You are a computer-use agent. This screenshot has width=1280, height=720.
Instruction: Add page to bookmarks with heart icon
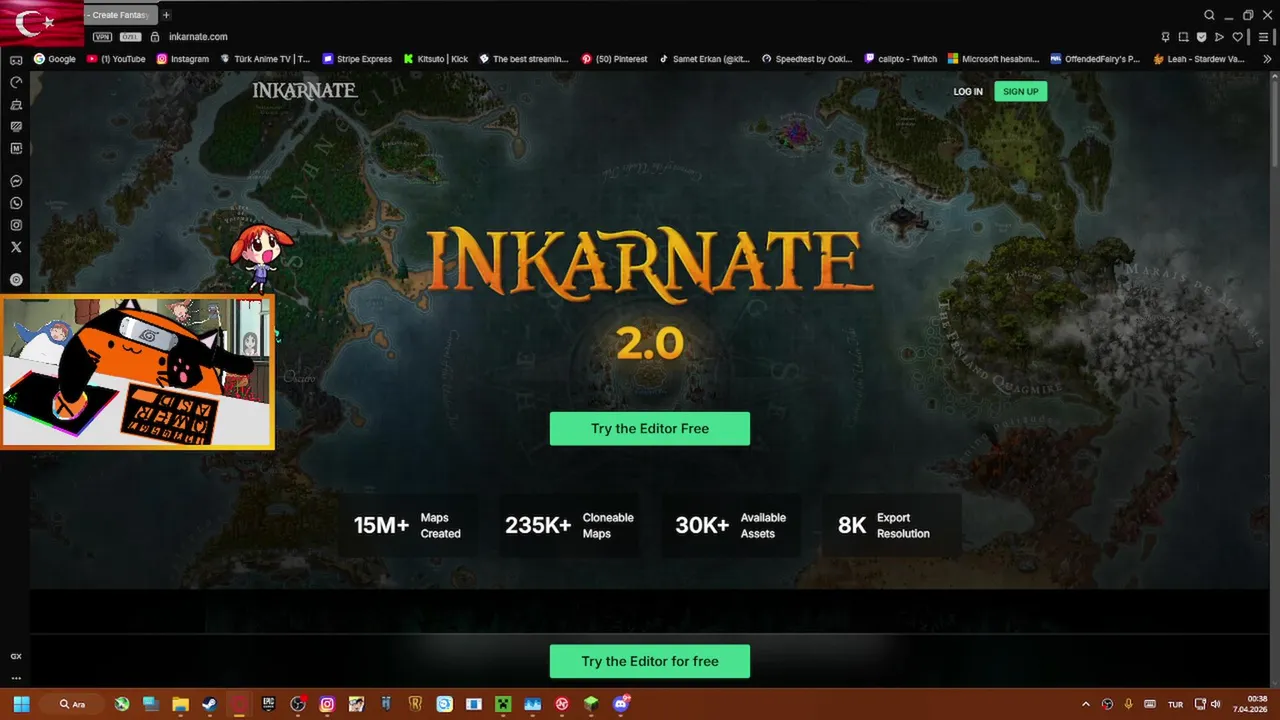coord(1237,37)
